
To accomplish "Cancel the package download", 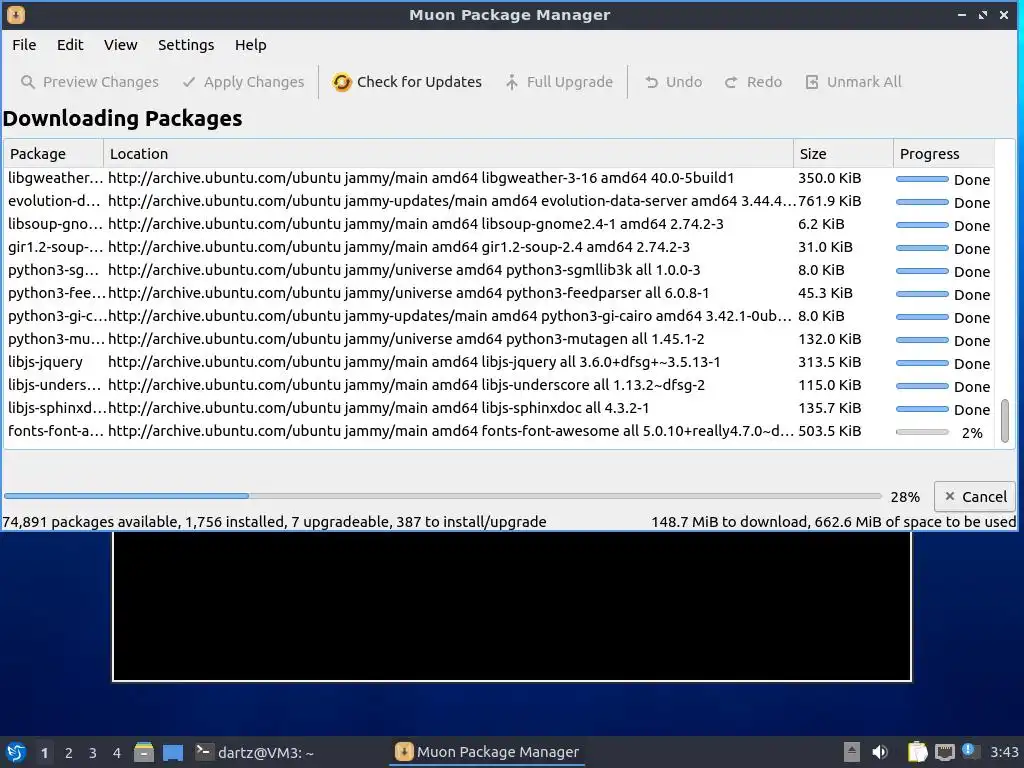I will (x=976, y=496).
